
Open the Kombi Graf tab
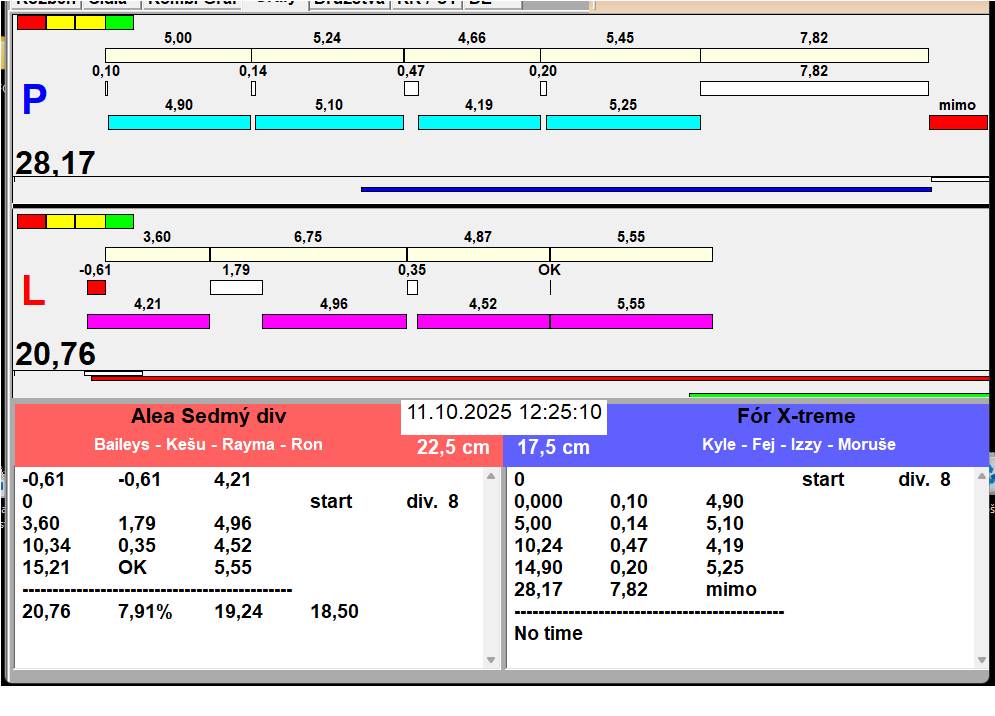pos(193,3)
